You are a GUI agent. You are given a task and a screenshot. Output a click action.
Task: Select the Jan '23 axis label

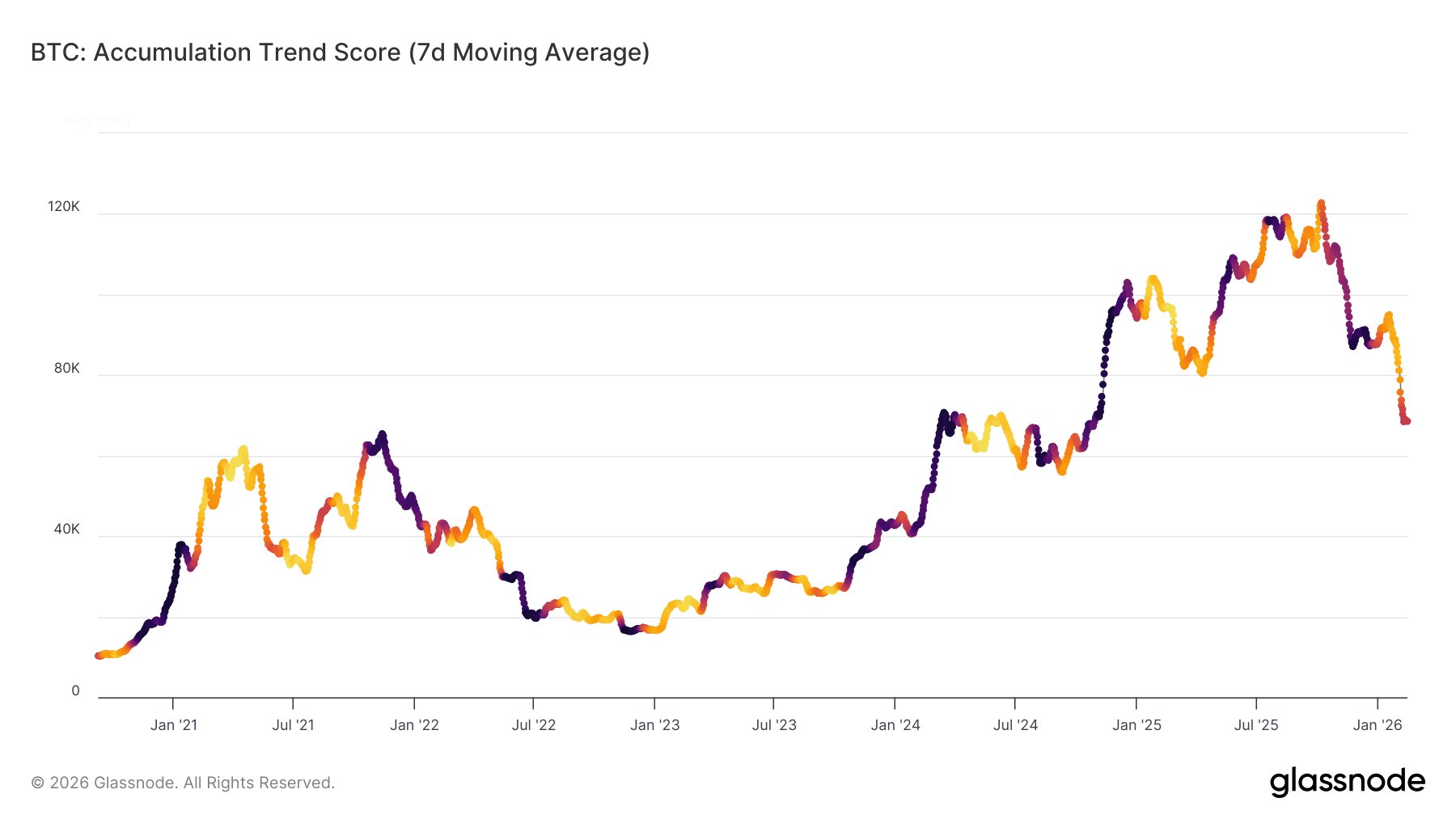tap(655, 725)
